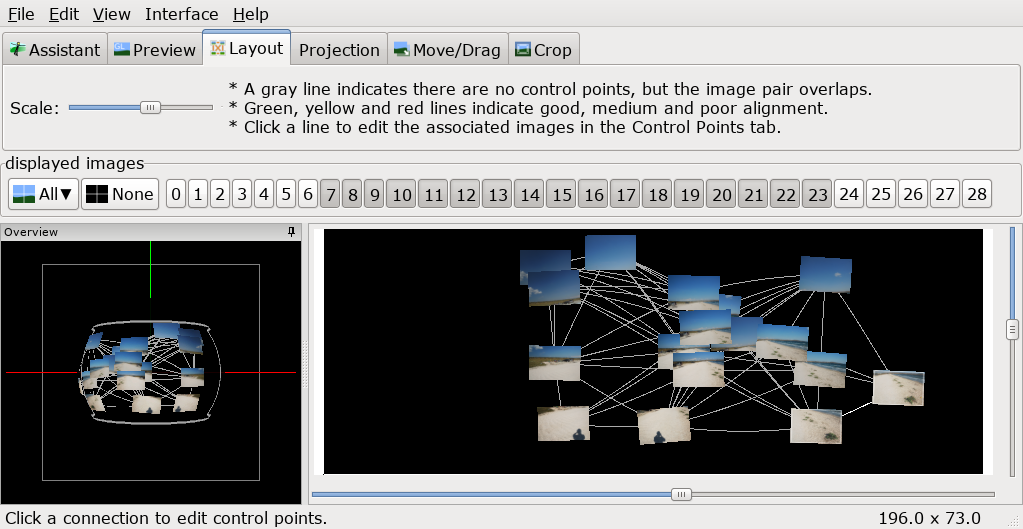The width and height of the screenshot is (1023, 529).
Task: Toggle display of image 2
Action: coord(220,194)
